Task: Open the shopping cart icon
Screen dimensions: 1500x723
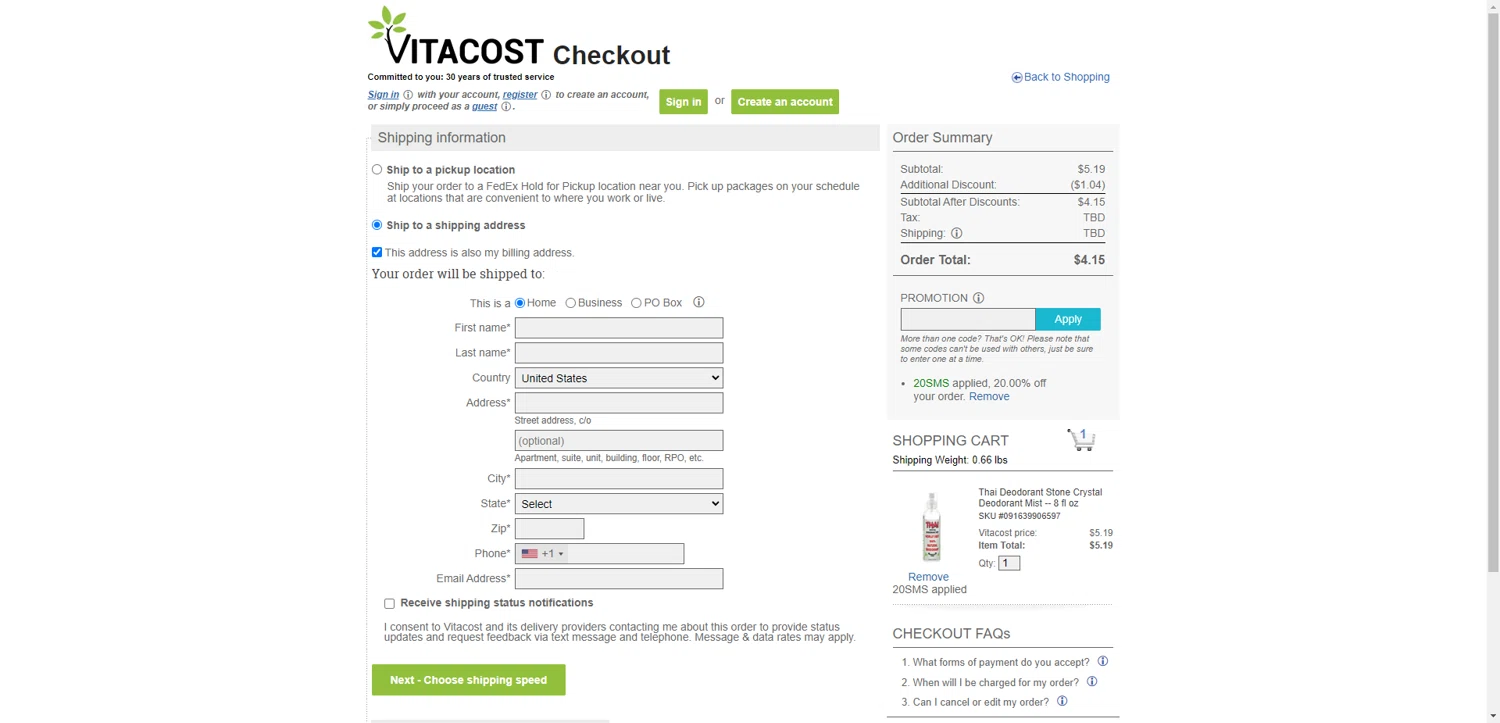Action: coord(1081,439)
